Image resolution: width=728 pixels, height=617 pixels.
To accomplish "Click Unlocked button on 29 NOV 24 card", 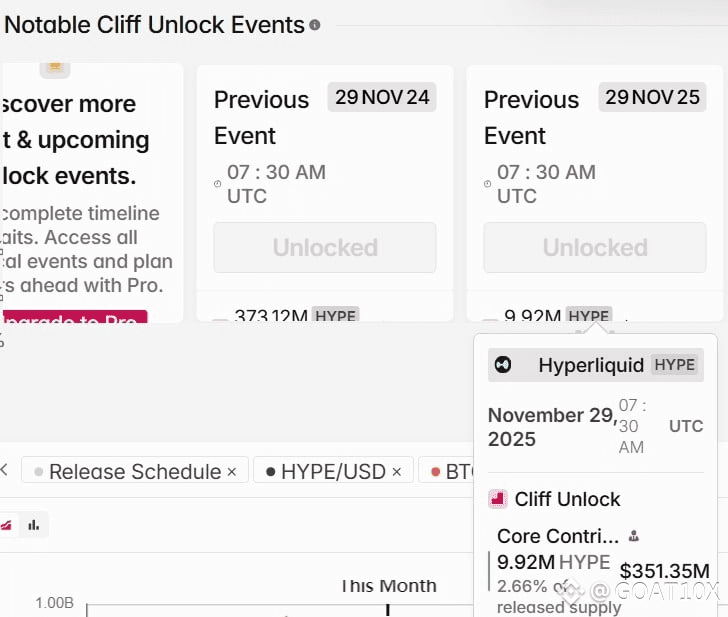I will (325, 247).
